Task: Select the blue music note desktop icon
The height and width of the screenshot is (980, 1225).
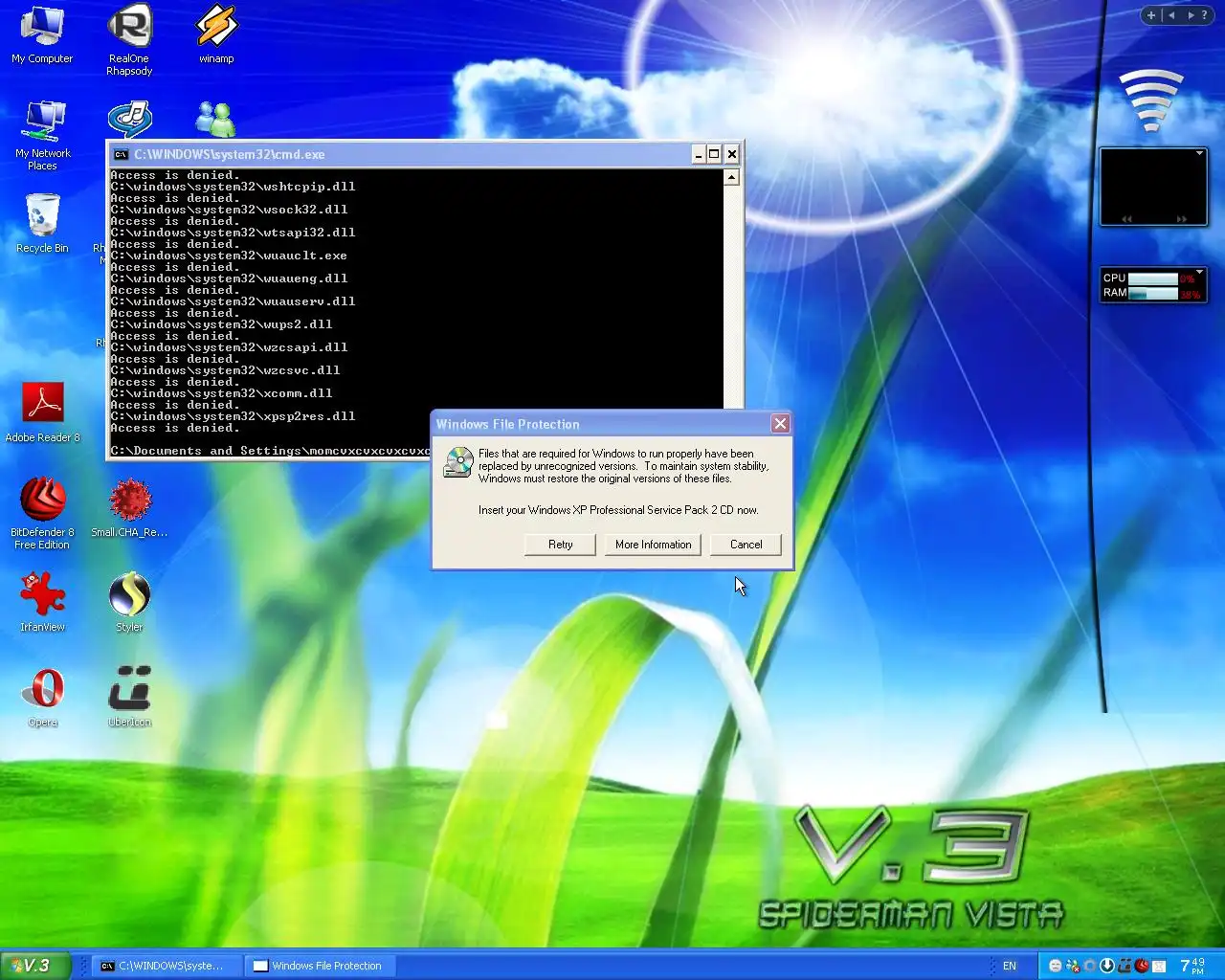Action: click(x=129, y=120)
